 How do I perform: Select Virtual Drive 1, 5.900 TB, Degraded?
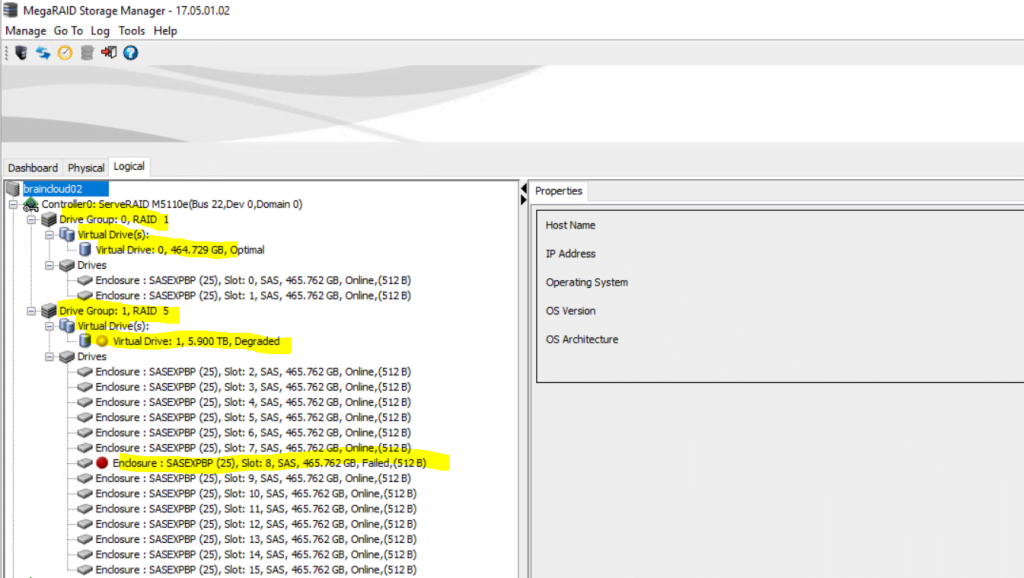click(x=196, y=341)
